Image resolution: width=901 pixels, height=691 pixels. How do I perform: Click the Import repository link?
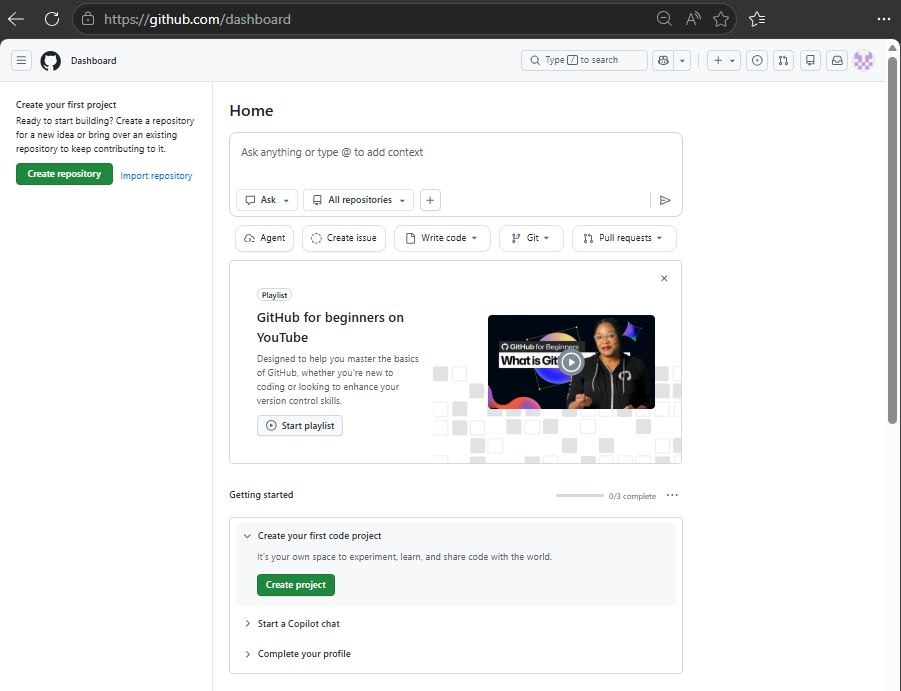pos(156,175)
